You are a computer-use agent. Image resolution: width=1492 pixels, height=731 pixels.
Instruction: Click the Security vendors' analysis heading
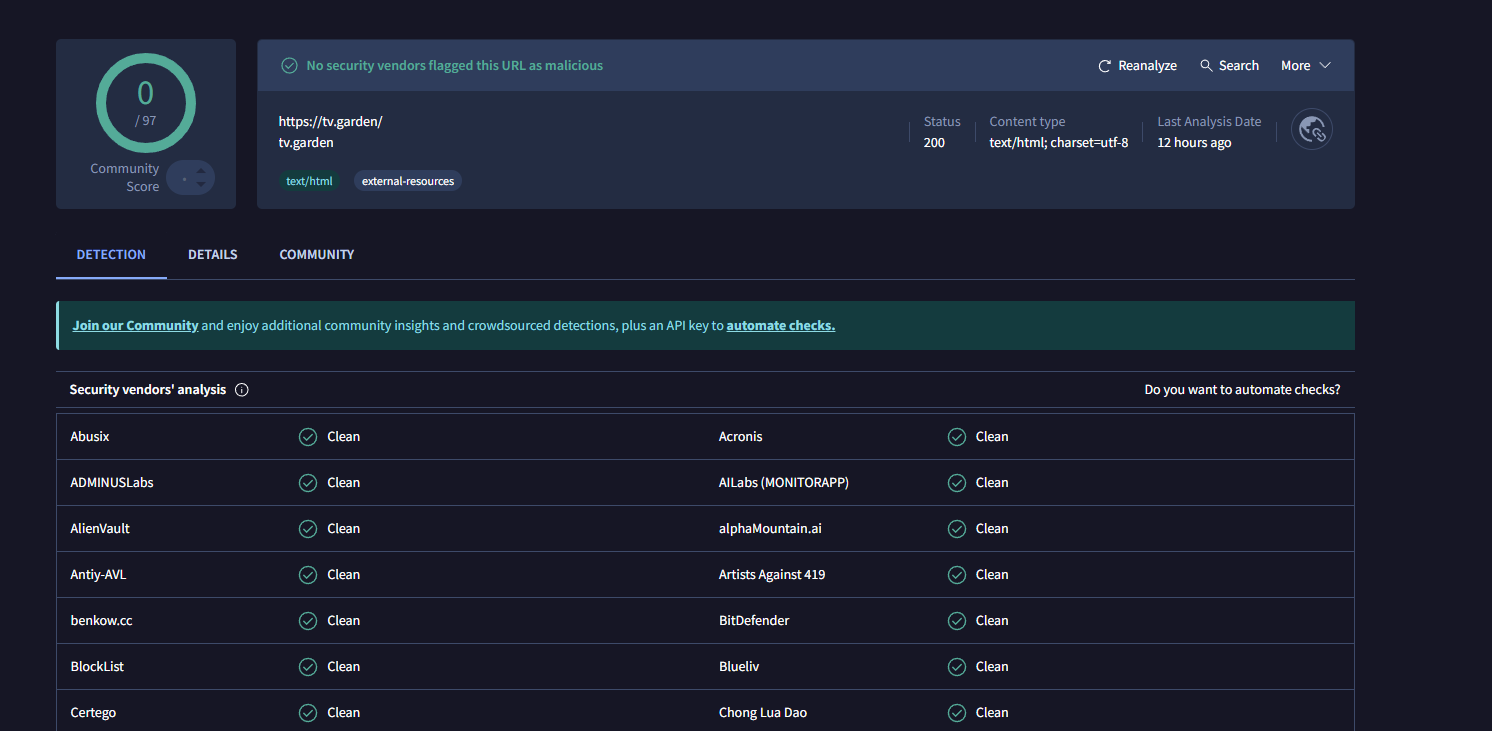(x=148, y=390)
